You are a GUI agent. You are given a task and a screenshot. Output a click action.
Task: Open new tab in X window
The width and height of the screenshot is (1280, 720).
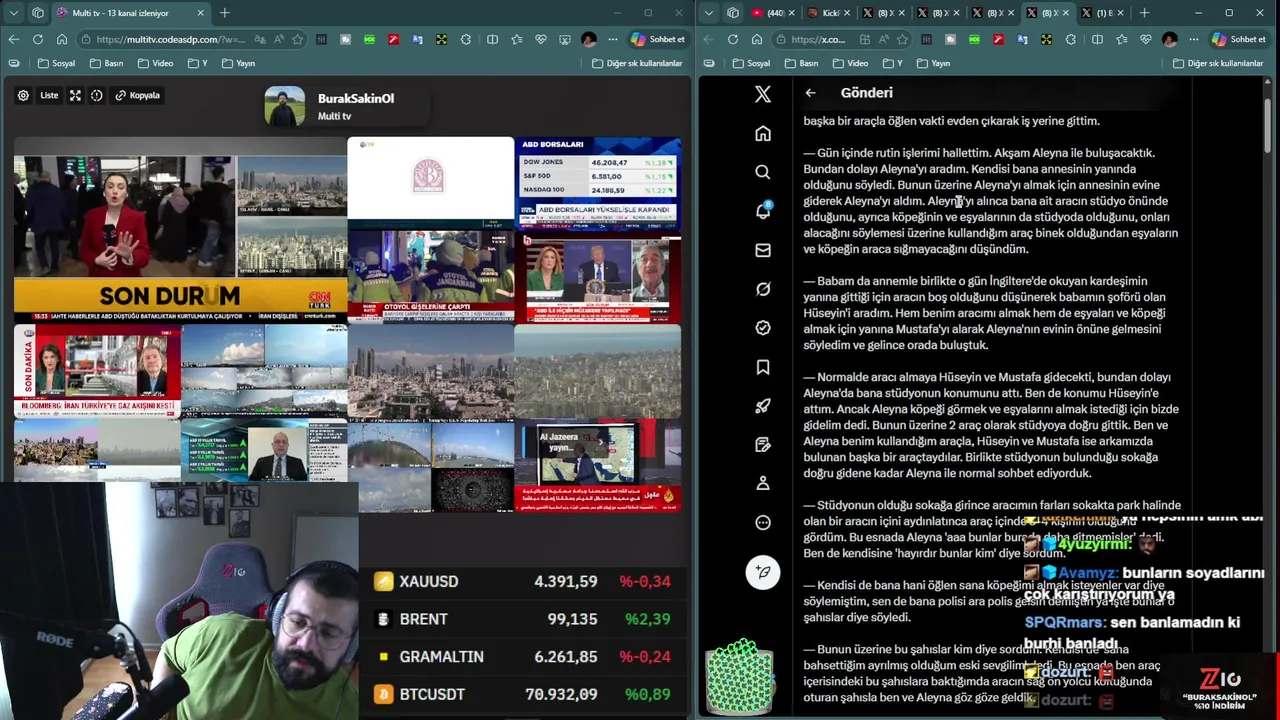tap(1144, 13)
